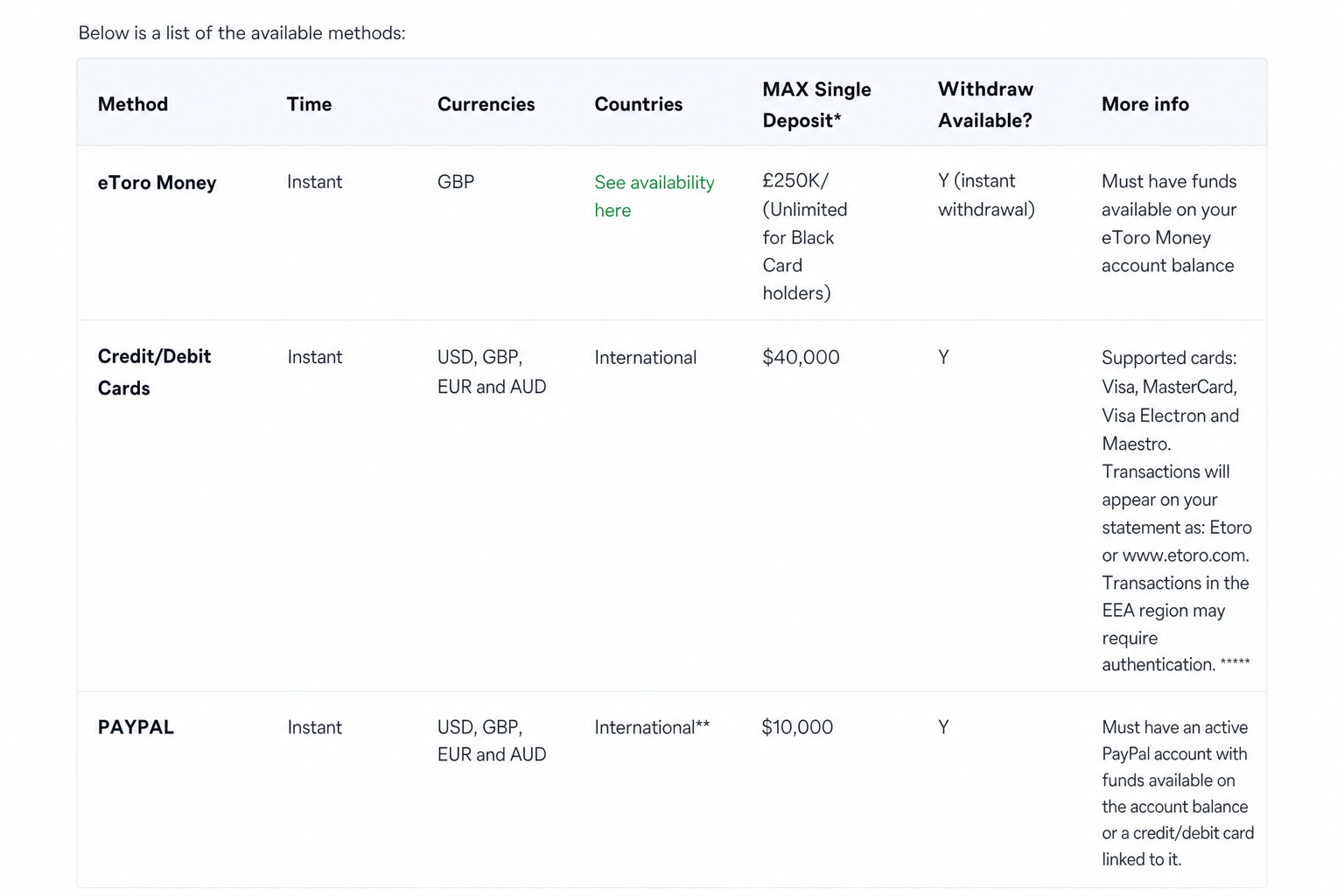The width and height of the screenshot is (1344, 896).
Task: Select the Credit/Debit Cards method name
Action: click(154, 372)
